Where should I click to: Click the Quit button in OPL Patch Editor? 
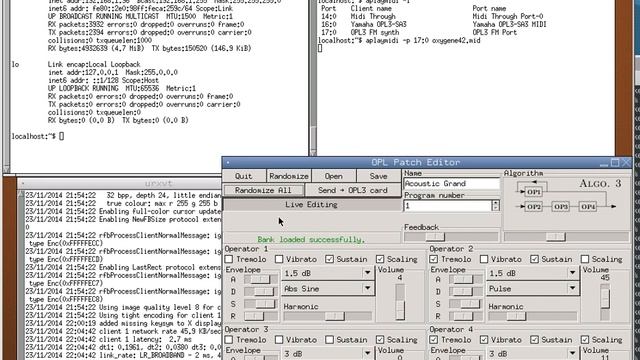point(244,176)
